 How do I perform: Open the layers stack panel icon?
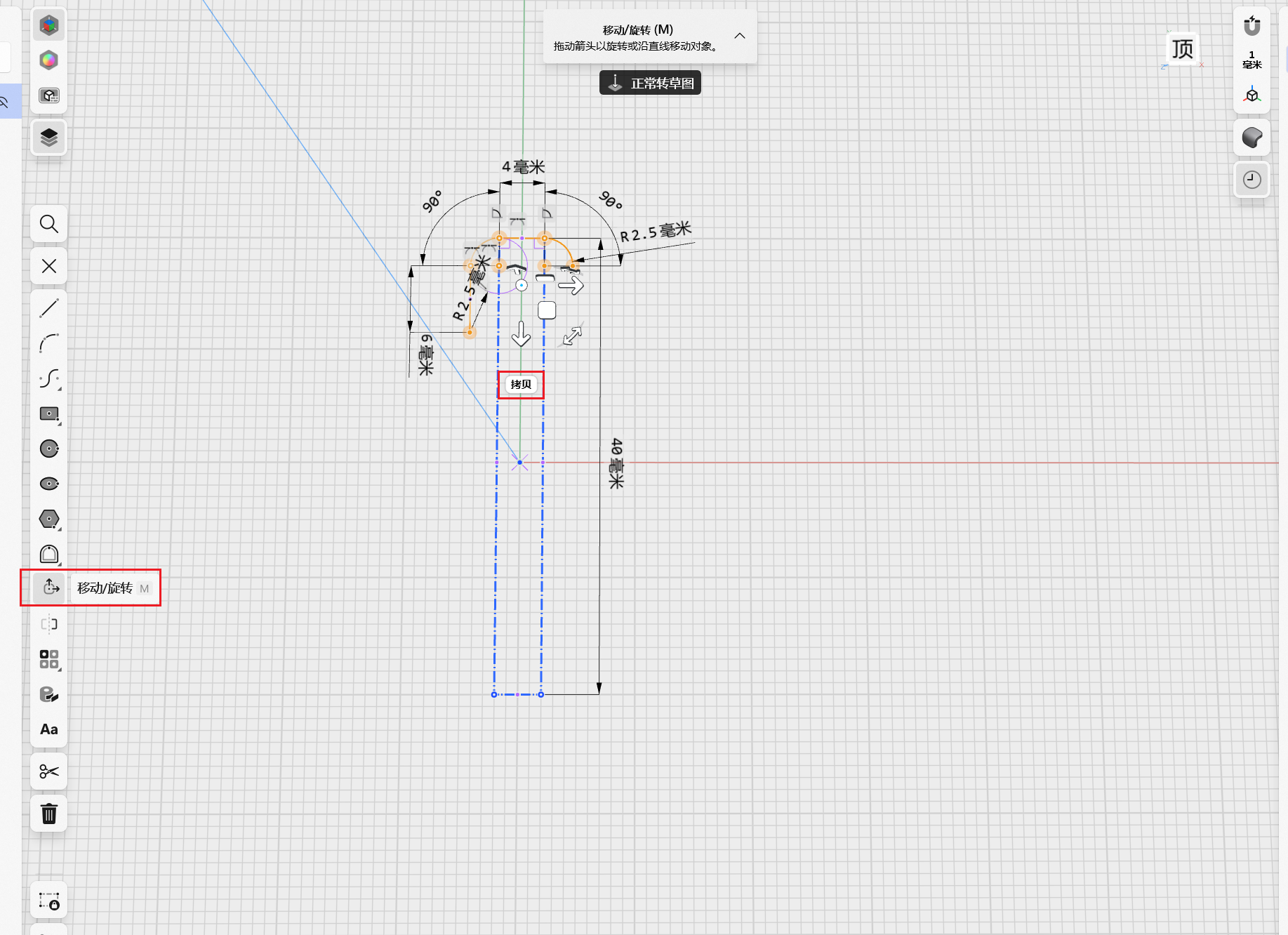(49, 137)
